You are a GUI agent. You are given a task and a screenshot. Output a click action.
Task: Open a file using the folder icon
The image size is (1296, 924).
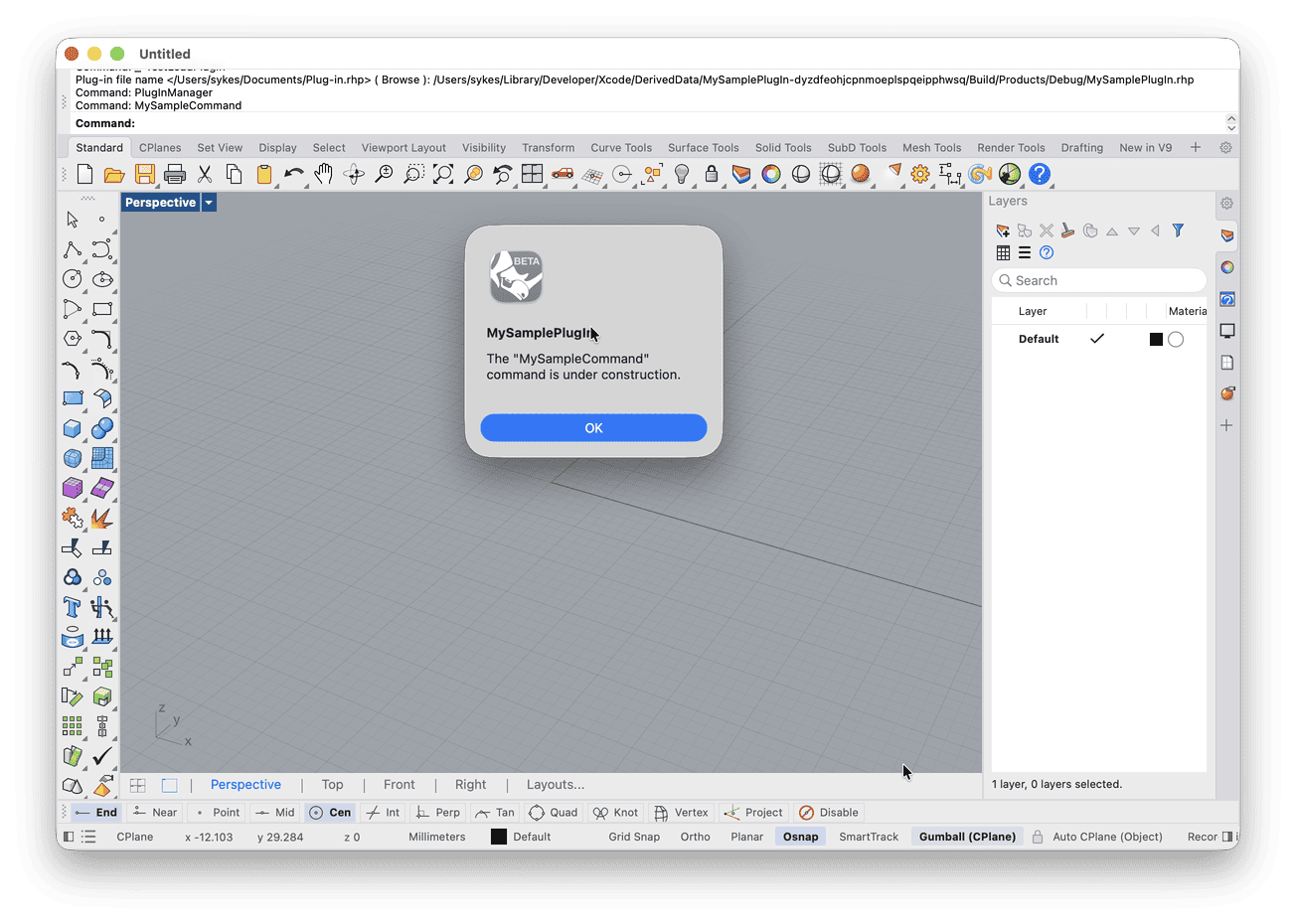click(x=114, y=175)
